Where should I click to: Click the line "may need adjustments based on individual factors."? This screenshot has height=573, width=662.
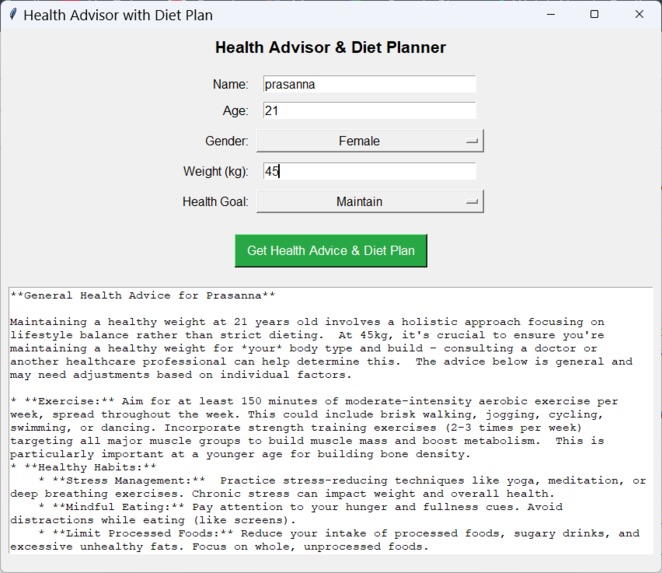[x=181, y=375]
